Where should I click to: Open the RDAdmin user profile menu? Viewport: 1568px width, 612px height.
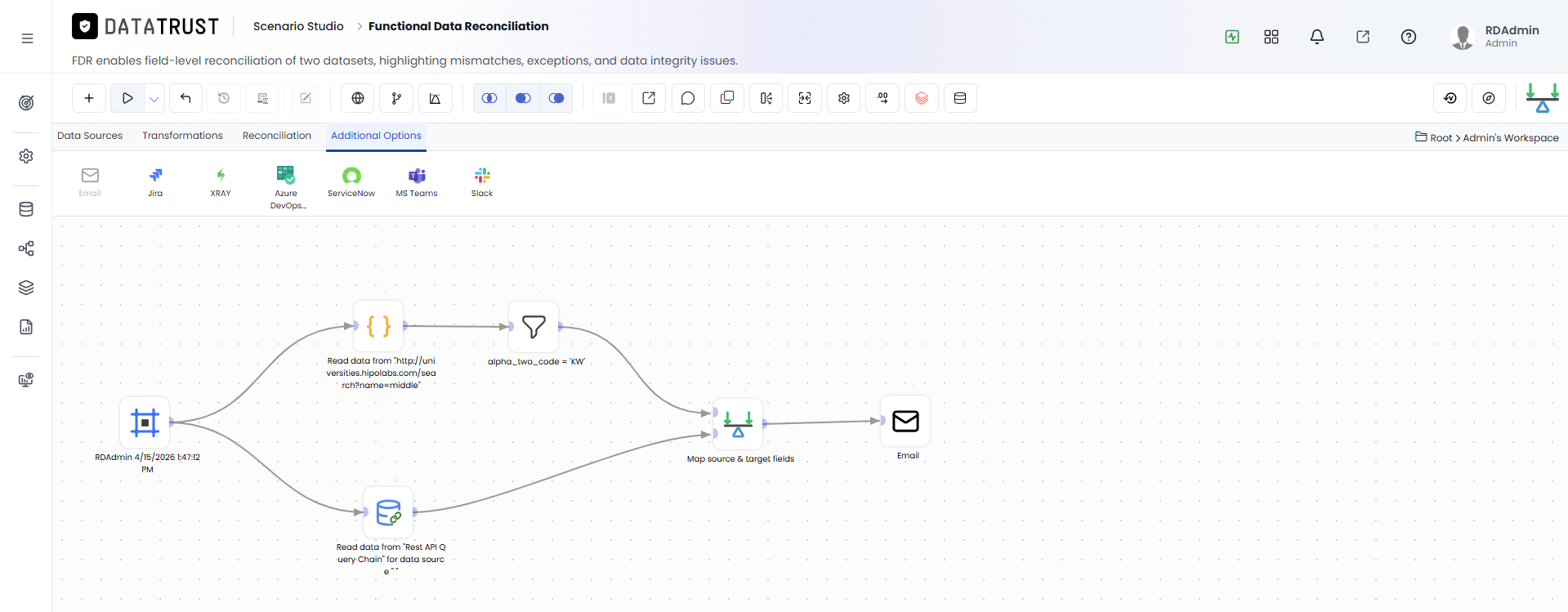(x=1495, y=37)
